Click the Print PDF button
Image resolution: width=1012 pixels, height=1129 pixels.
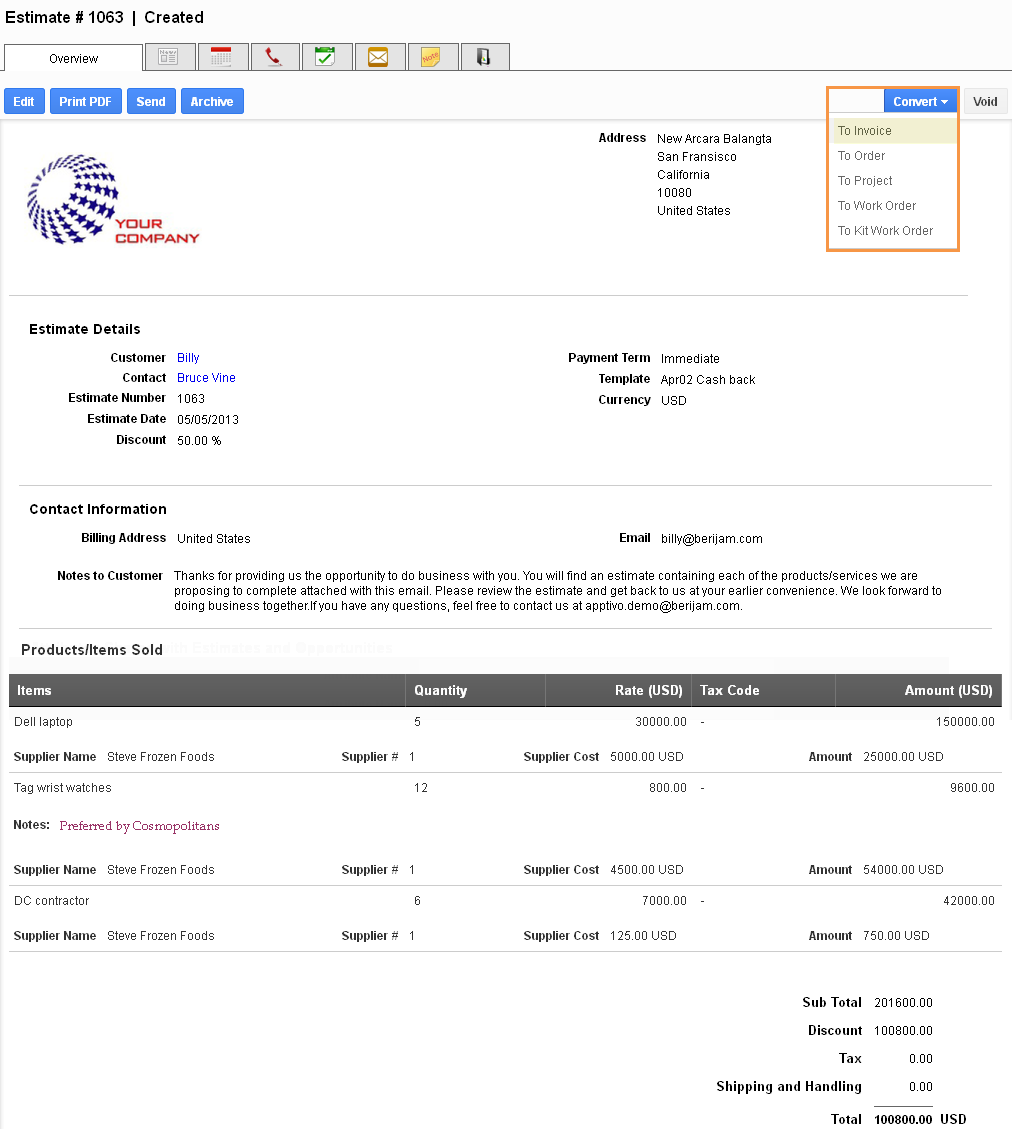coord(85,101)
